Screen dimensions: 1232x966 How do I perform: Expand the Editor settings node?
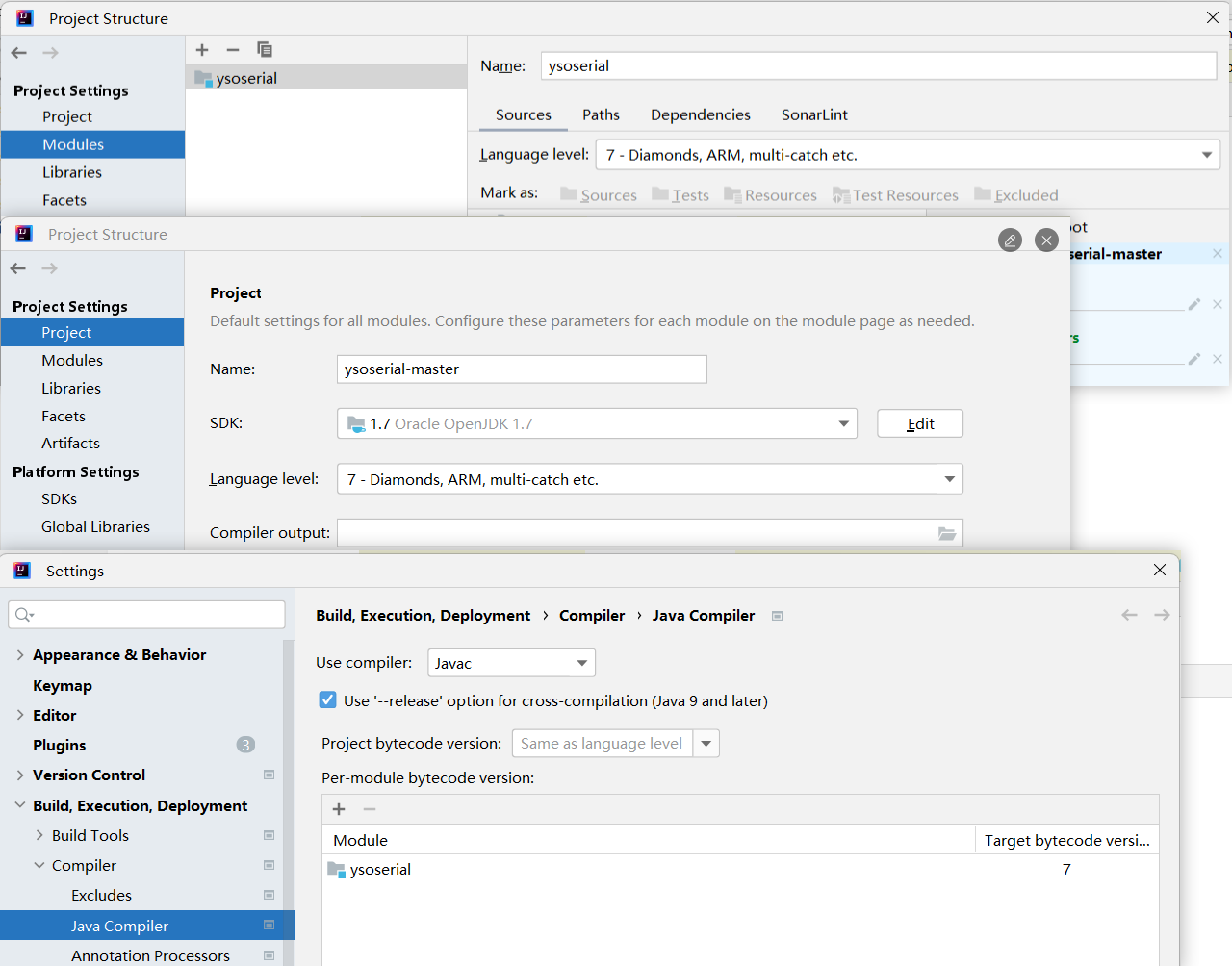pyautogui.click(x=20, y=715)
